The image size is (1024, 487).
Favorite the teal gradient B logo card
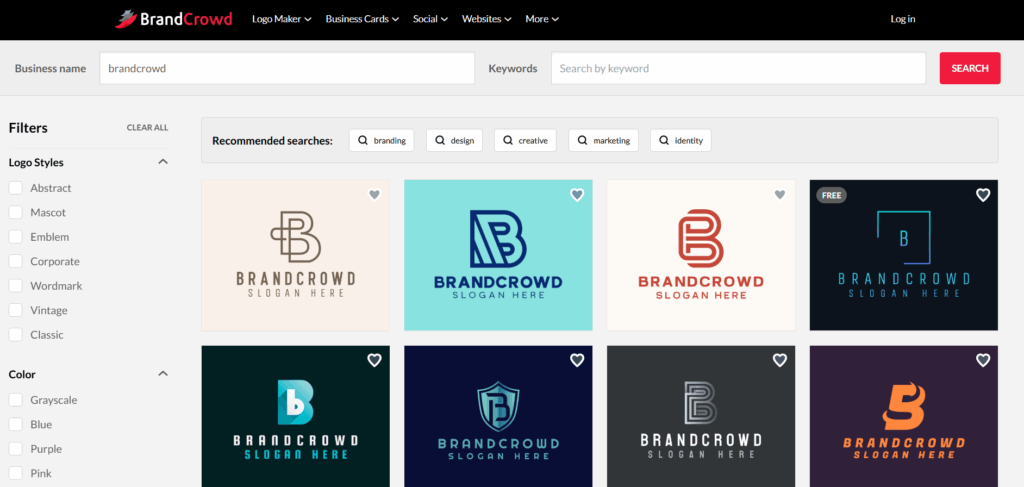pyautogui.click(x=374, y=360)
